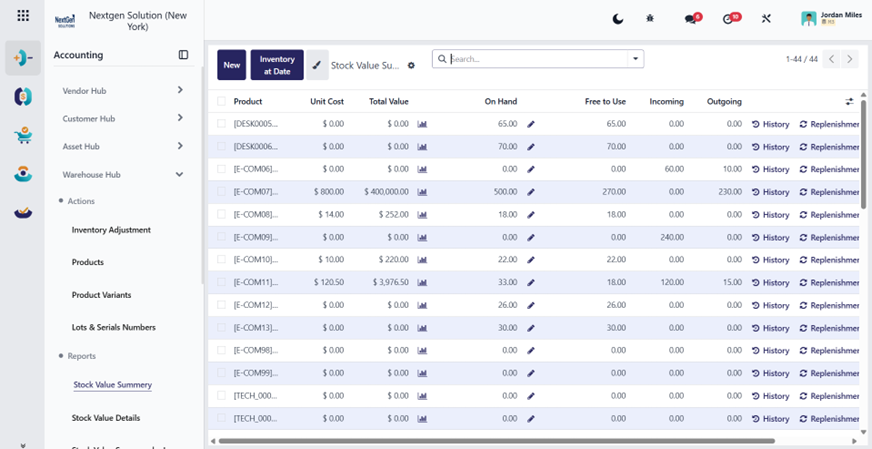The image size is (872, 449).
Task: Open the bug debug icon
Action: [650, 18]
